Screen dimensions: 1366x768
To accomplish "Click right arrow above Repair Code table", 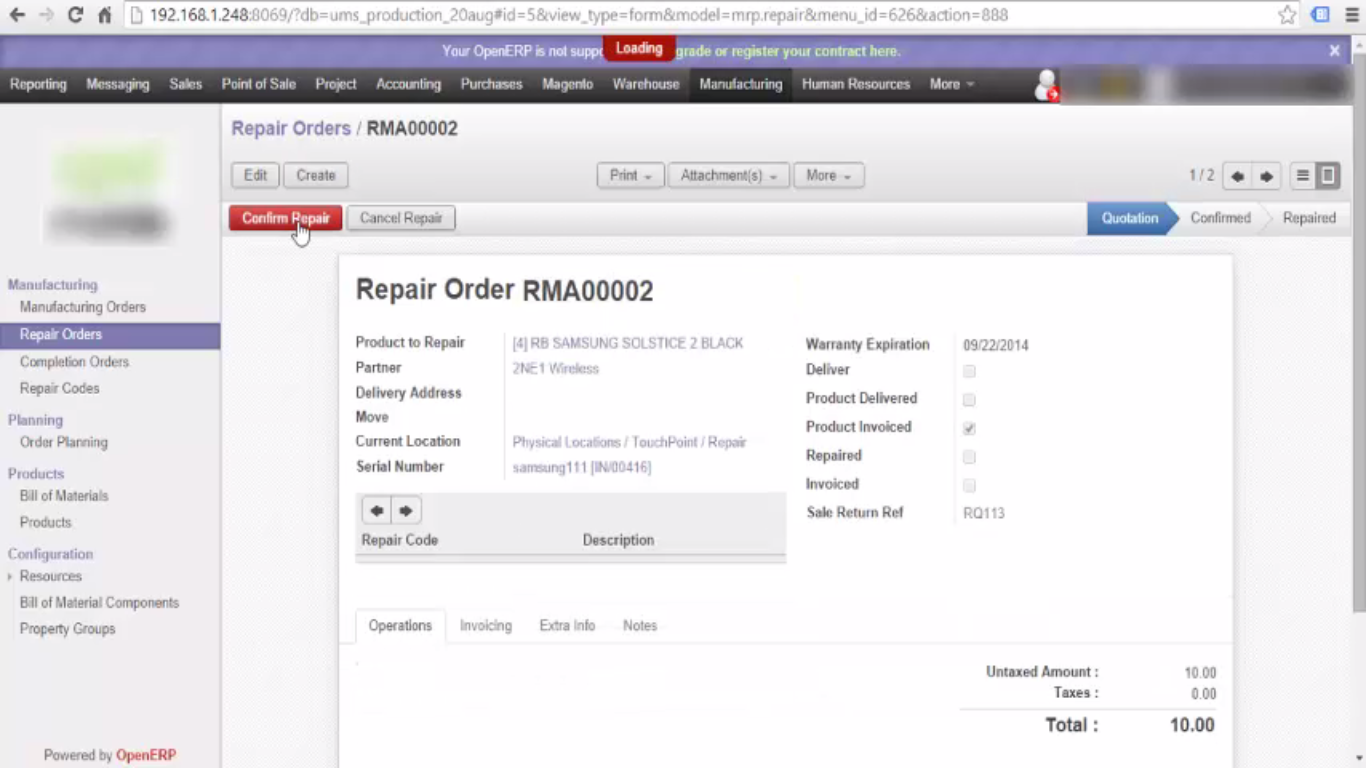I will click(405, 511).
